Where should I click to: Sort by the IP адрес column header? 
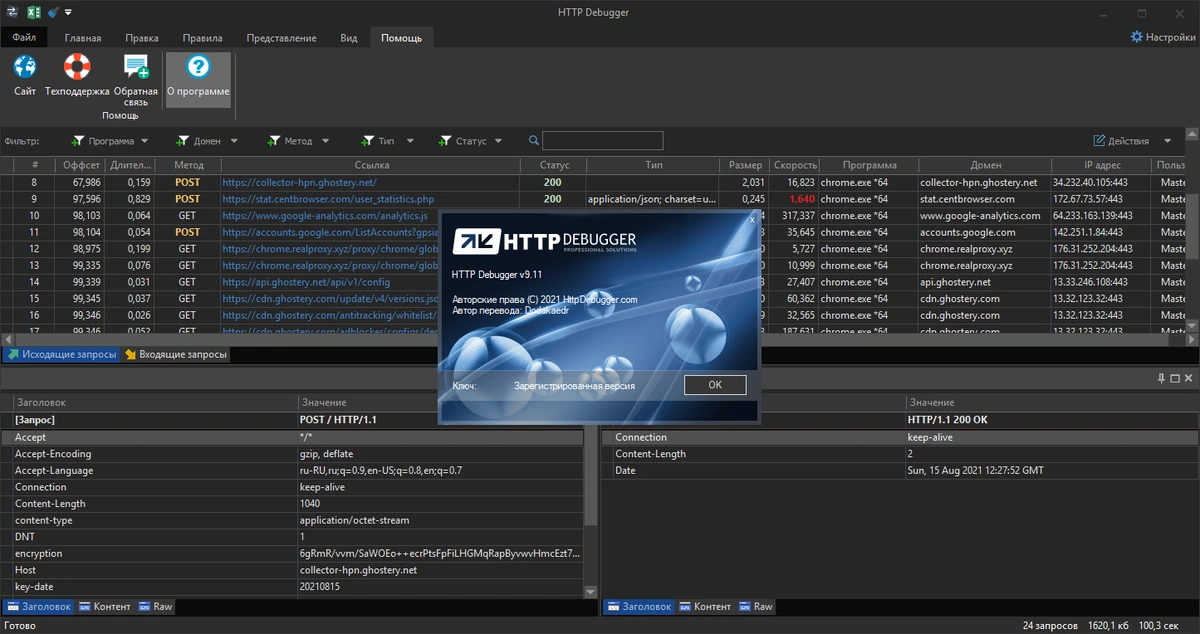pyautogui.click(x=1102, y=165)
